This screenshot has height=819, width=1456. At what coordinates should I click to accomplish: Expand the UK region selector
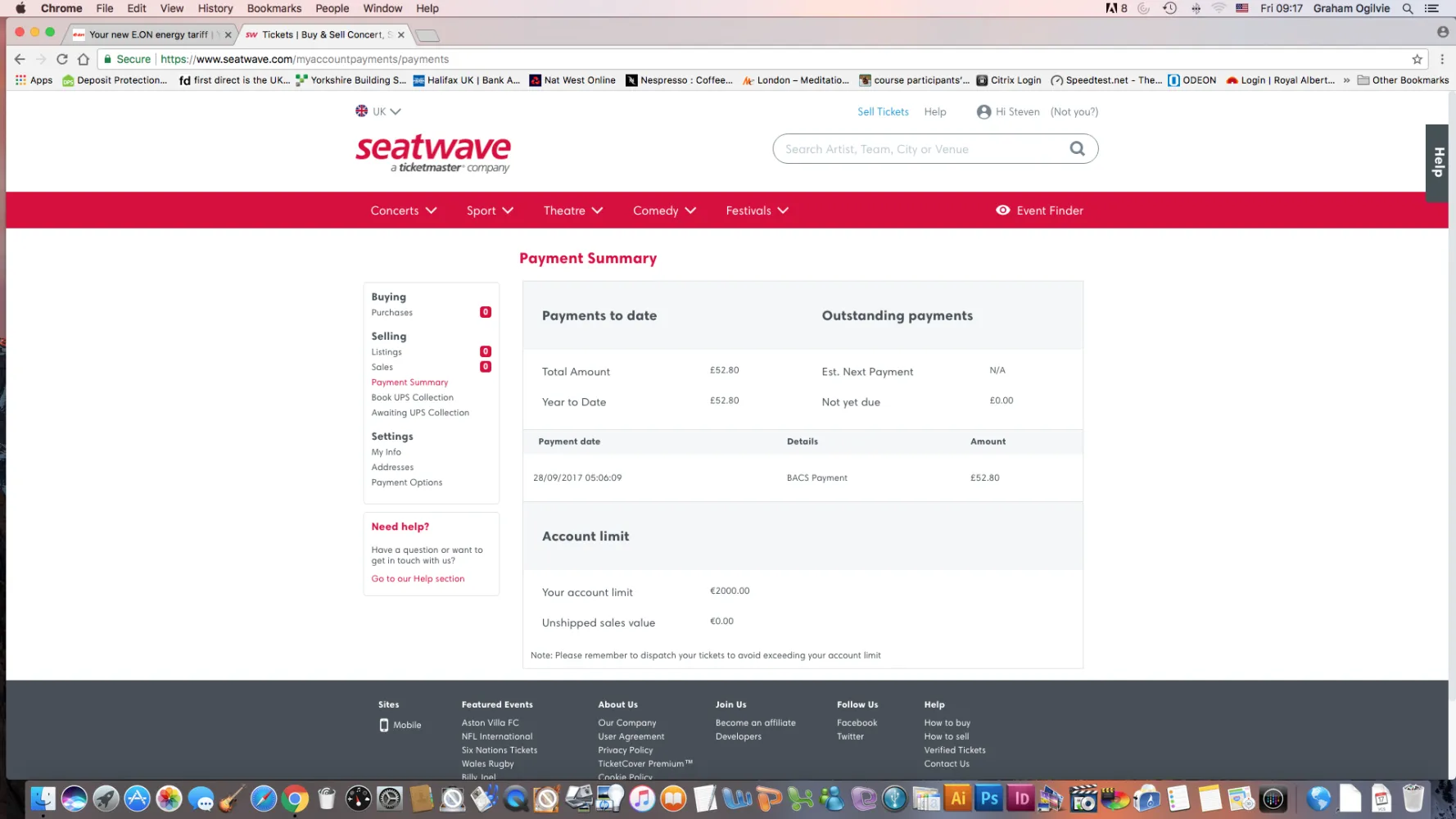378,111
